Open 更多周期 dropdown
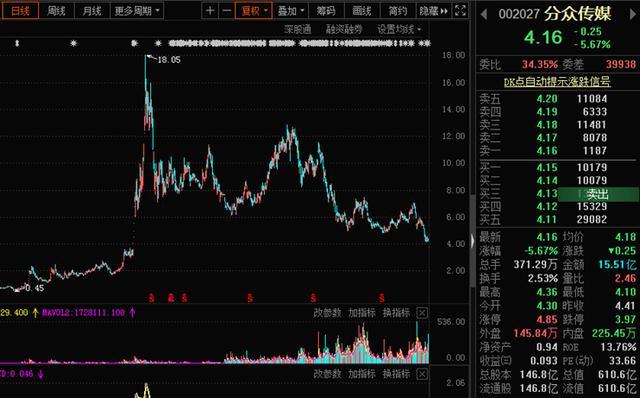The image size is (640, 398). (137, 11)
